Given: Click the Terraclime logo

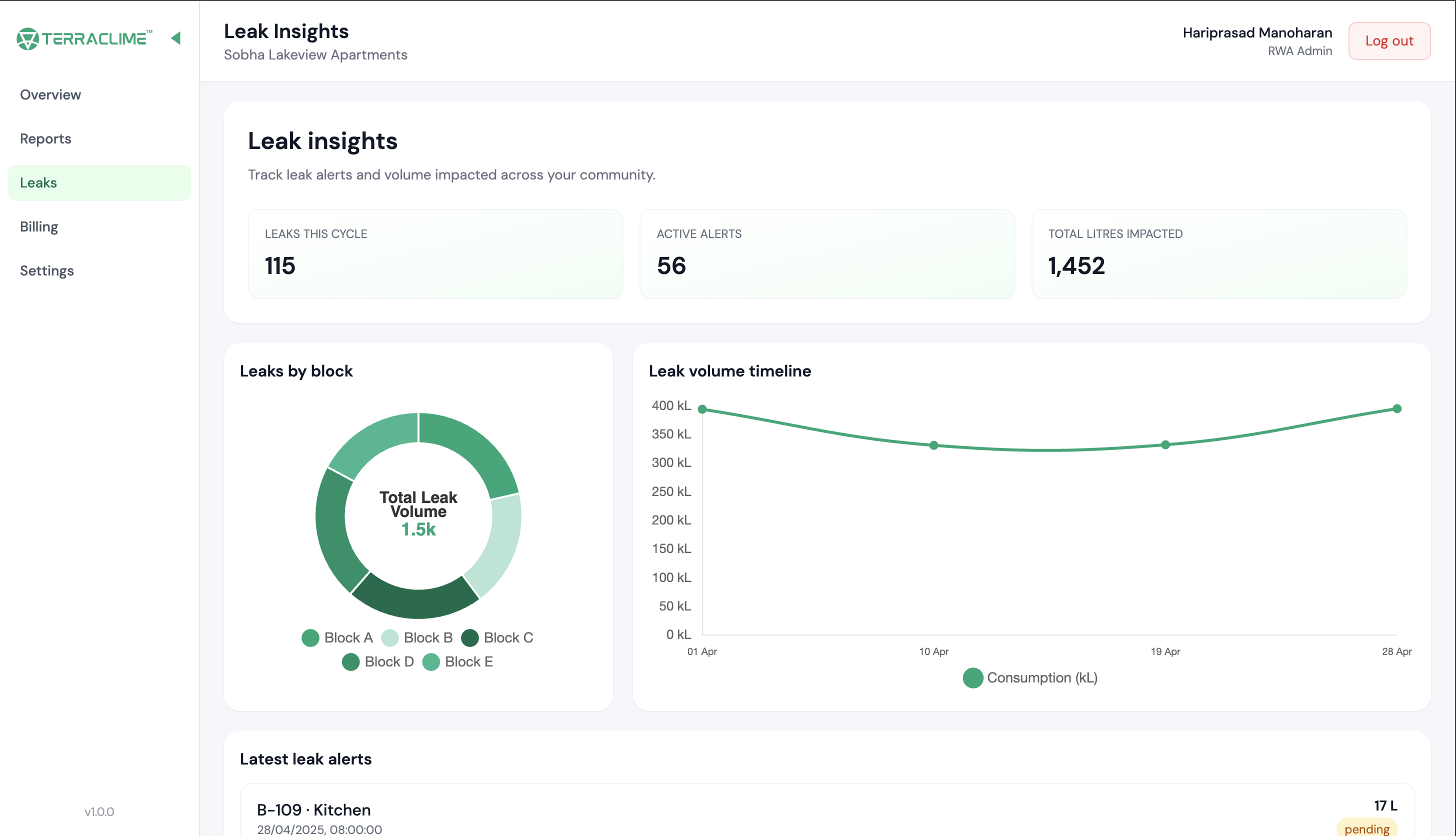Looking at the screenshot, I should (84, 38).
